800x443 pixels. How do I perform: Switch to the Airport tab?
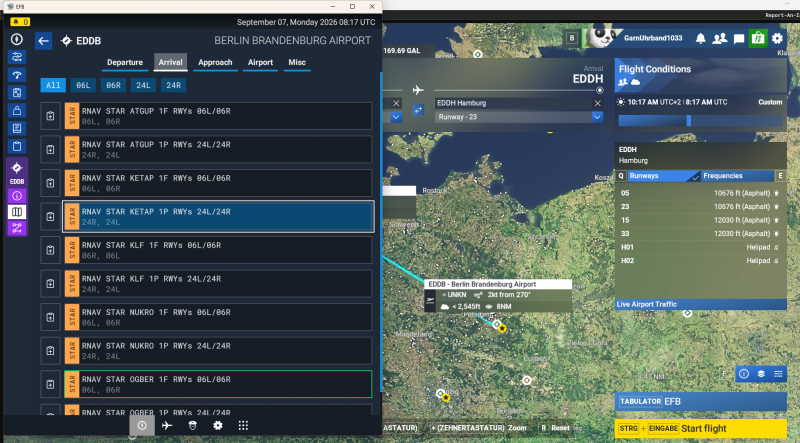[260, 62]
